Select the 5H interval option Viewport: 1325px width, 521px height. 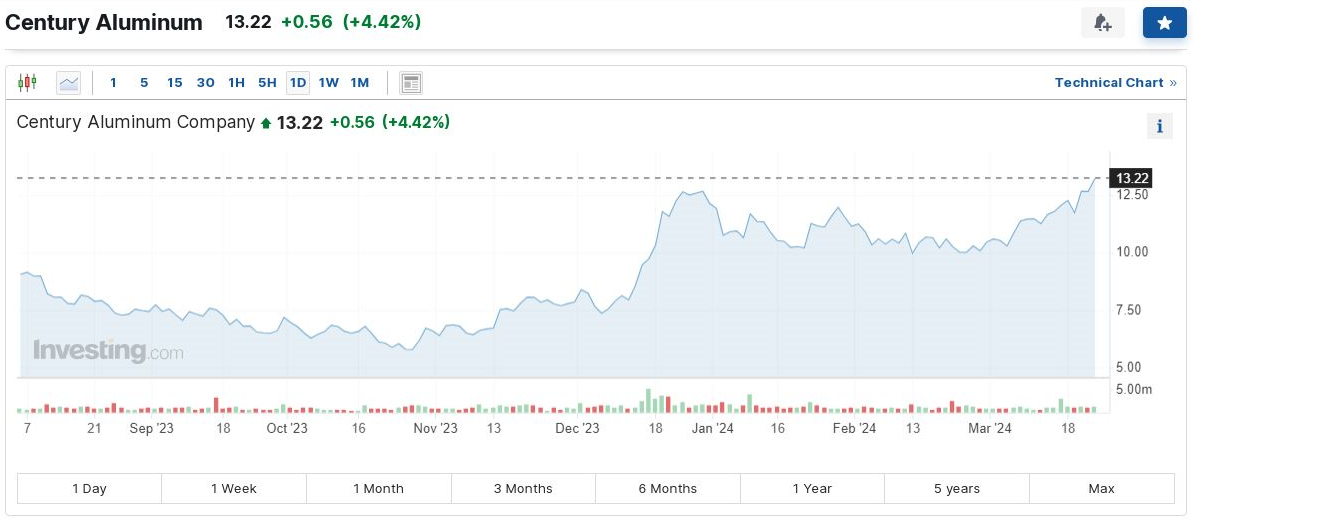click(x=267, y=83)
